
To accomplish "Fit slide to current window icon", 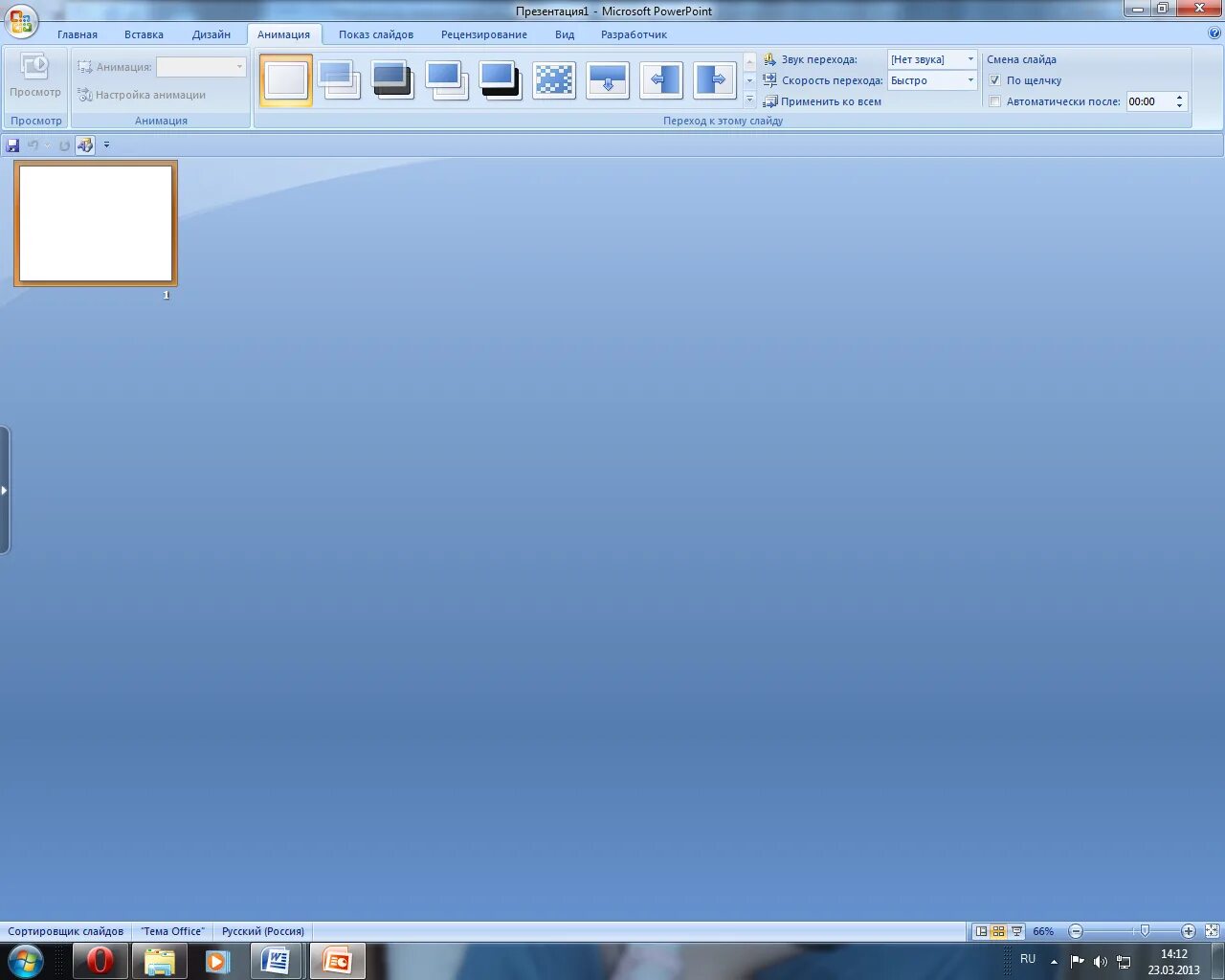I will [1212, 931].
